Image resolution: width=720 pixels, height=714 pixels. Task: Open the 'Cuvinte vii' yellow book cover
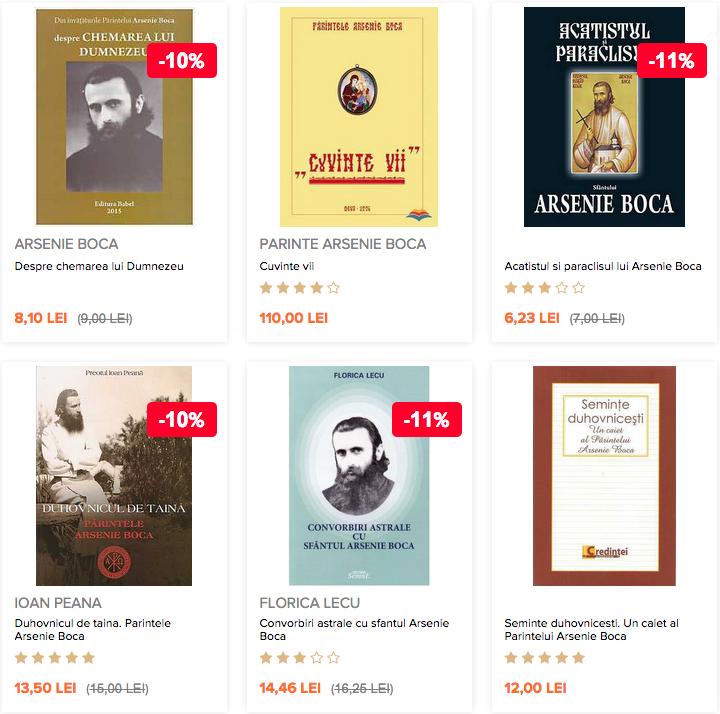[359, 117]
